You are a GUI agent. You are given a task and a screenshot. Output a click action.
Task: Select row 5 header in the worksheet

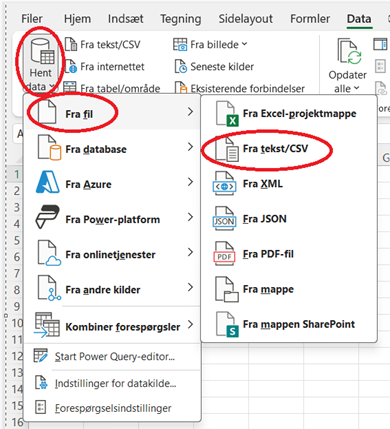[x=17, y=240]
